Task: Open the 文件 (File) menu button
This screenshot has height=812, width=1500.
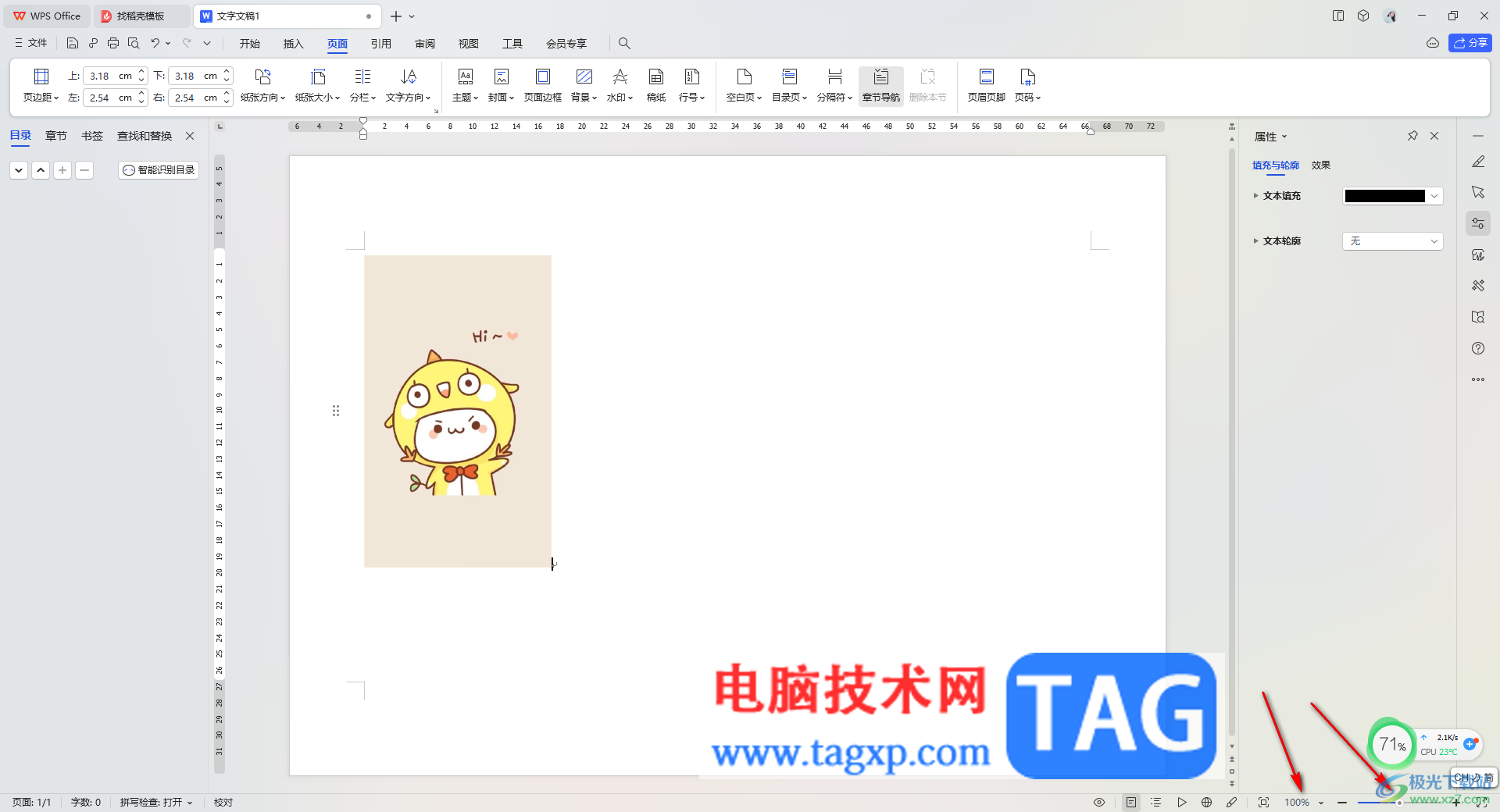Action: (31, 44)
